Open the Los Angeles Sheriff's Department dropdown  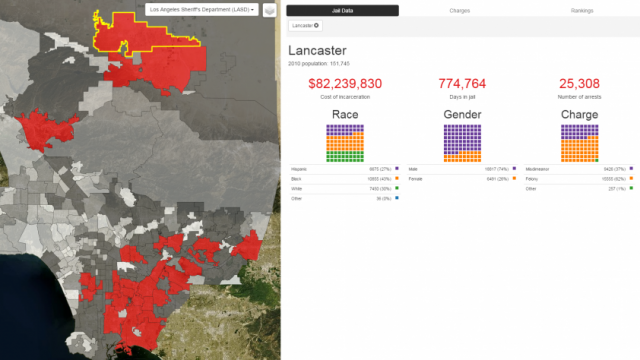click(x=202, y=9)
